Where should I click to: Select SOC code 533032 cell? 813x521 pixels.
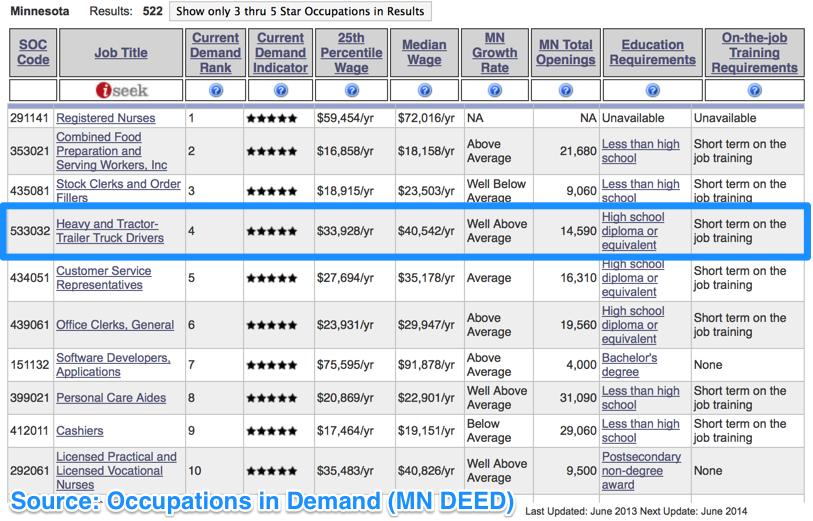coord(30,231)
